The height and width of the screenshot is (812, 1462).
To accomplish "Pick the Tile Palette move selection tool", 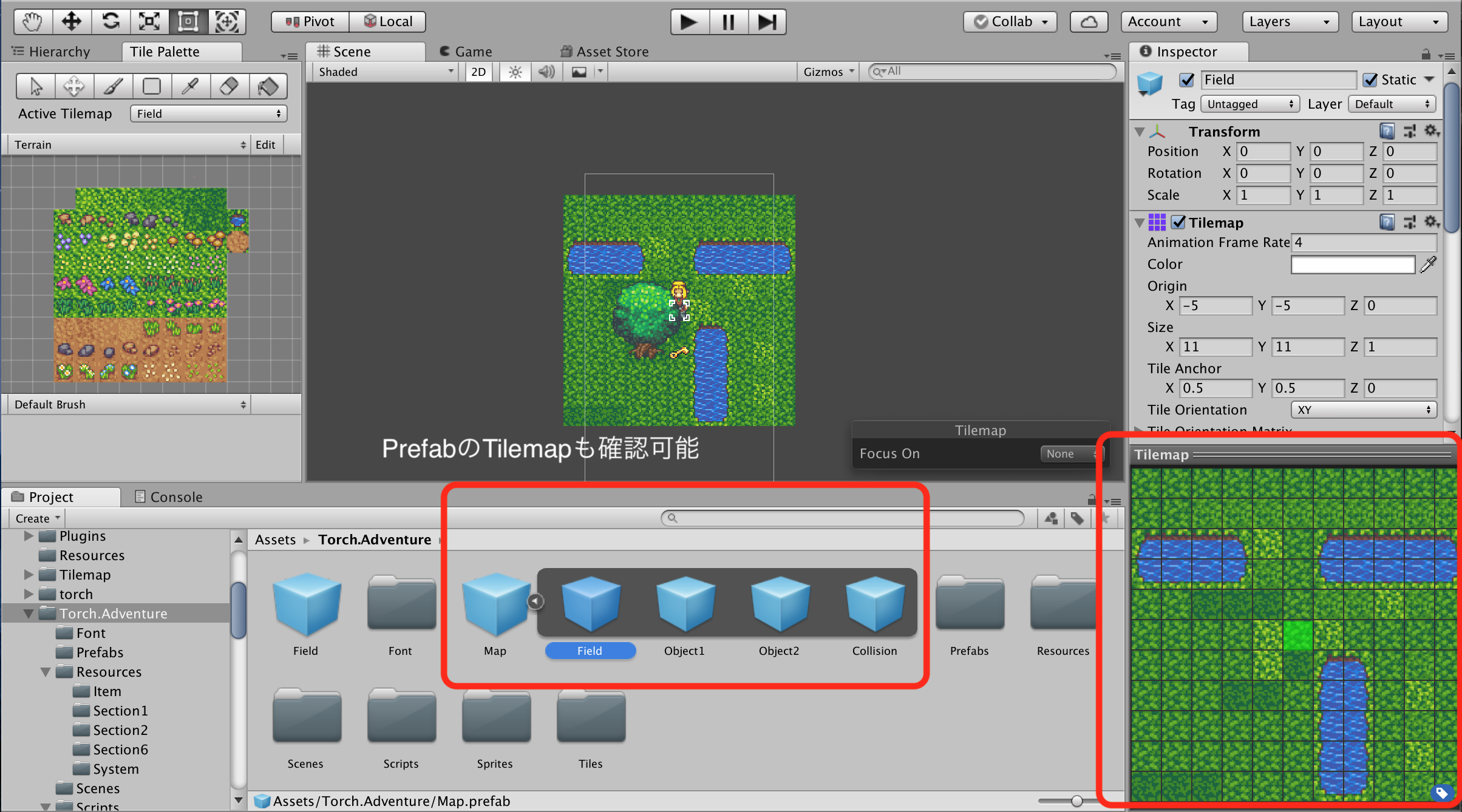I will tap(74, 86).
